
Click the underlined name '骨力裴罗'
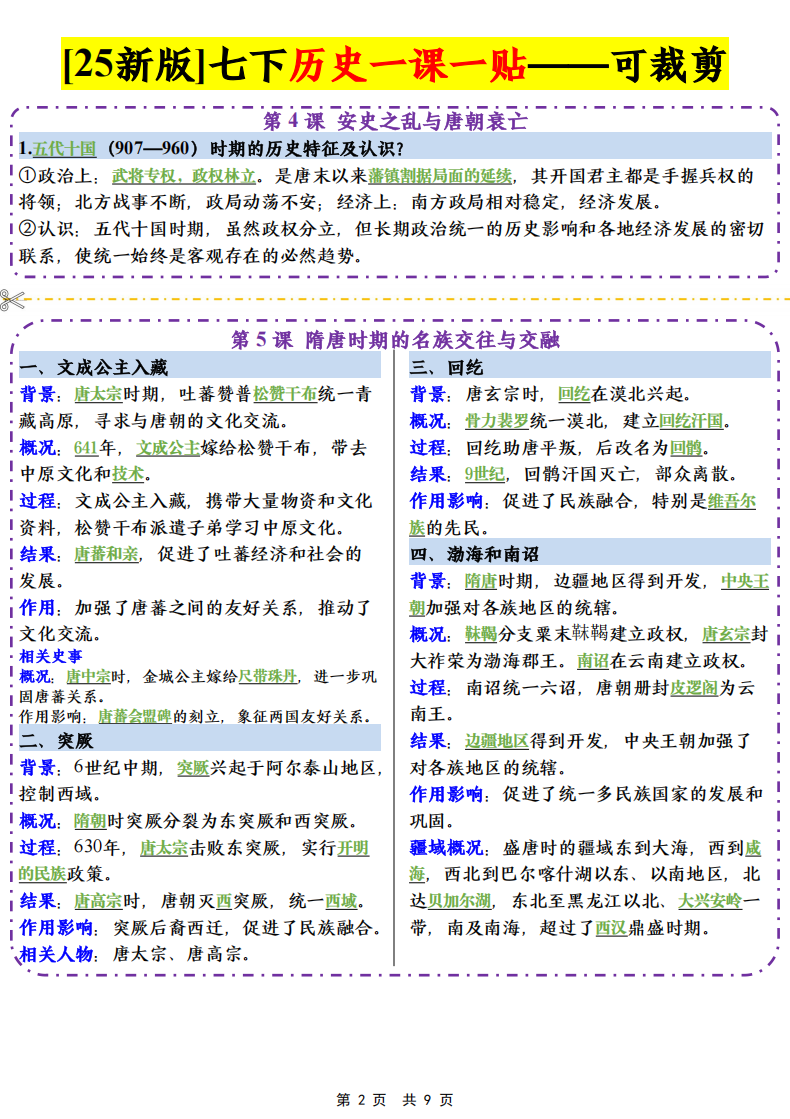[x=497, y=421]
